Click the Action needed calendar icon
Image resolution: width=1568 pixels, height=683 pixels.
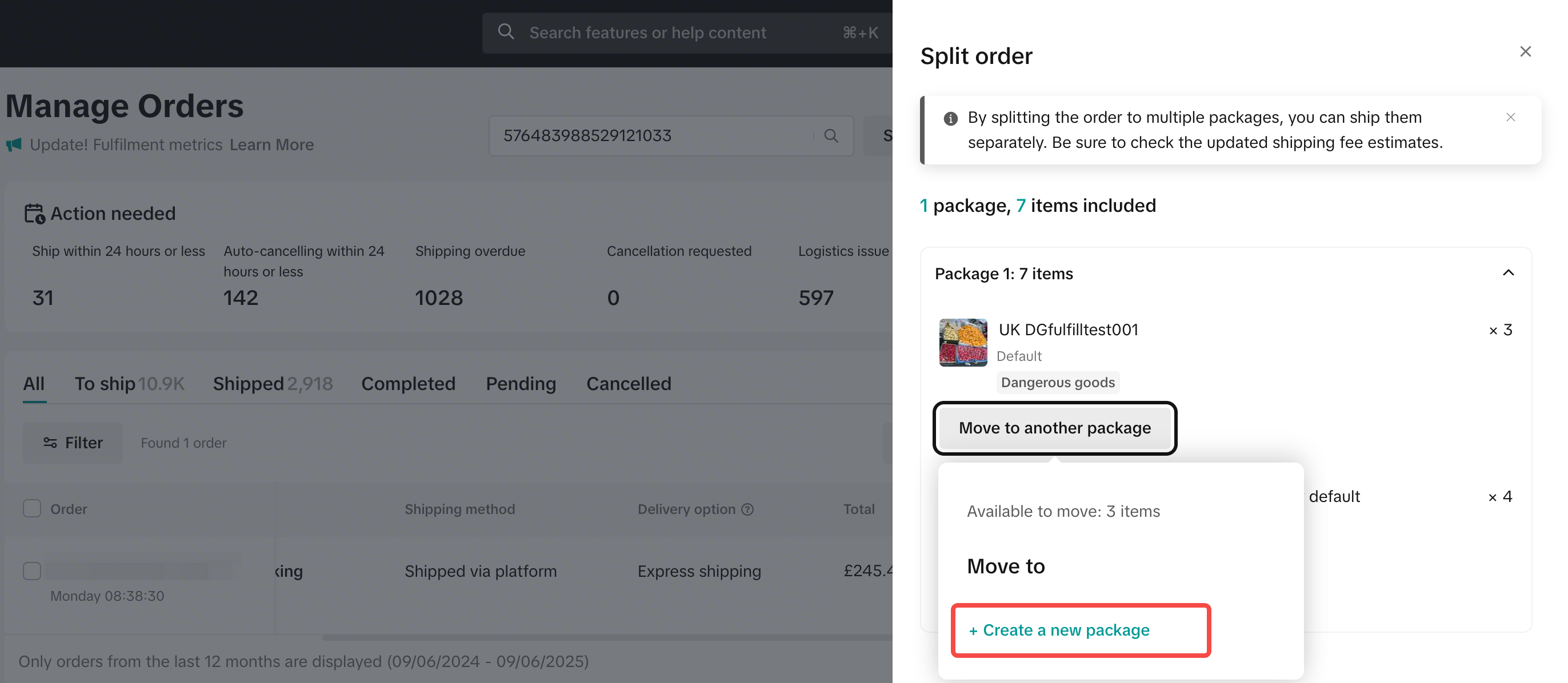pyautogui.click(x=34, y=214)
